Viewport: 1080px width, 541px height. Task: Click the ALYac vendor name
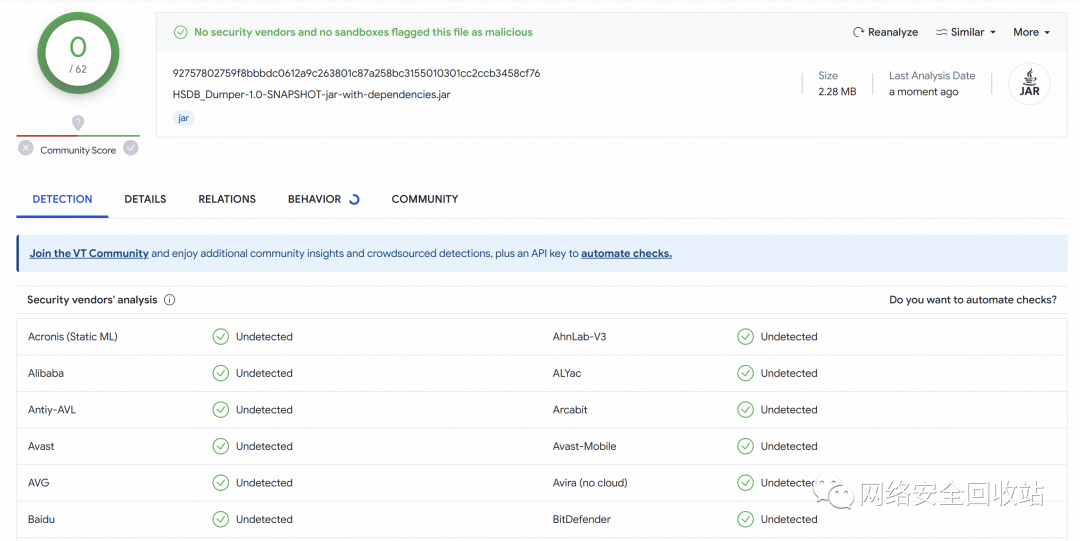pos(567,374)
